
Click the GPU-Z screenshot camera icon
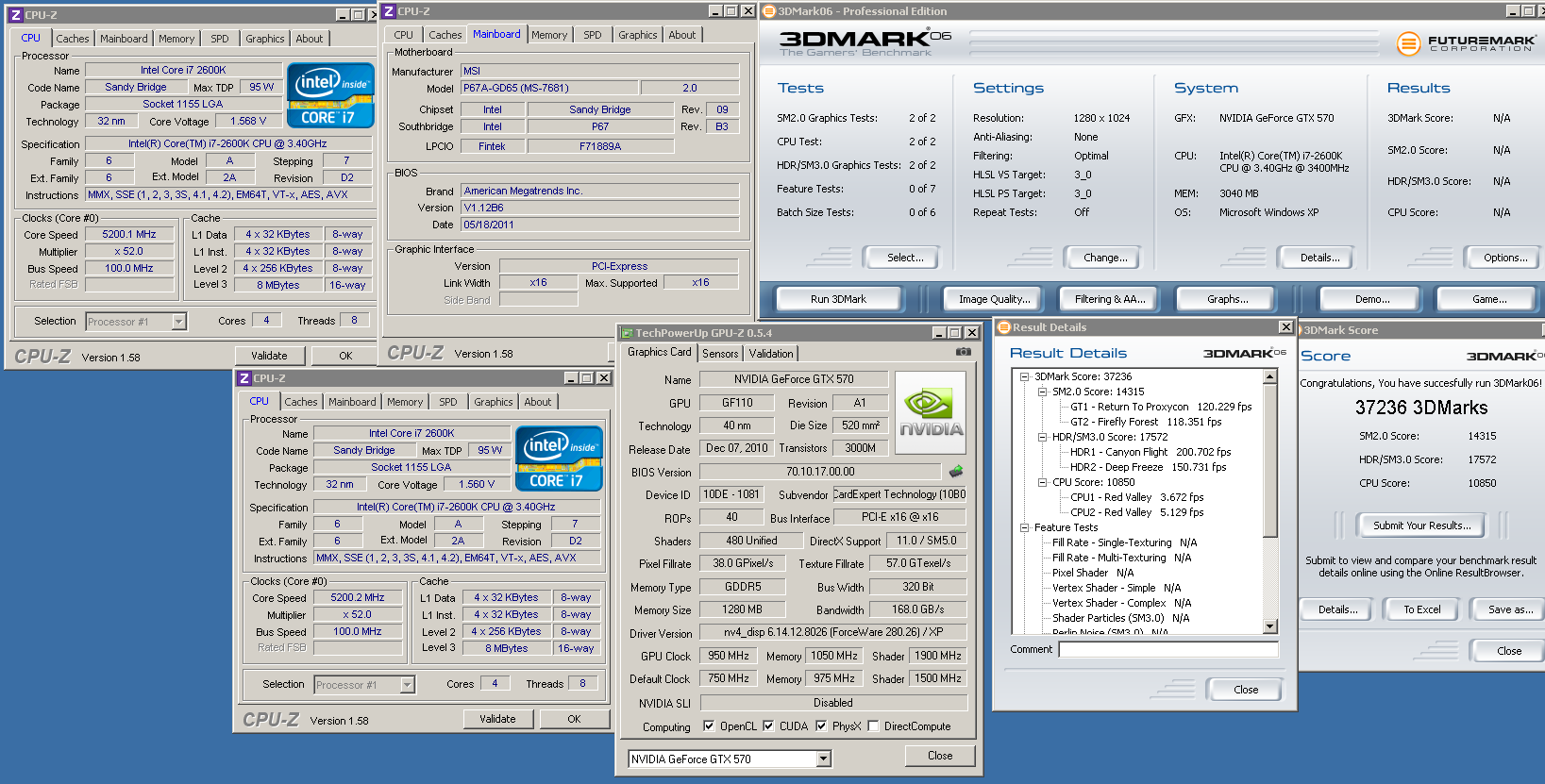(963, 352)
